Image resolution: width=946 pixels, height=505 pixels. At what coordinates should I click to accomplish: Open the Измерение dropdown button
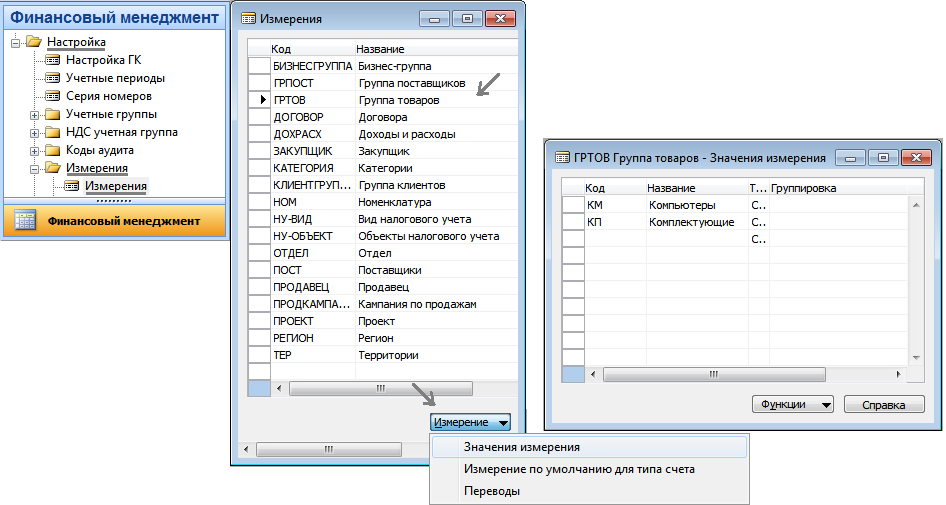coord(471,422)
